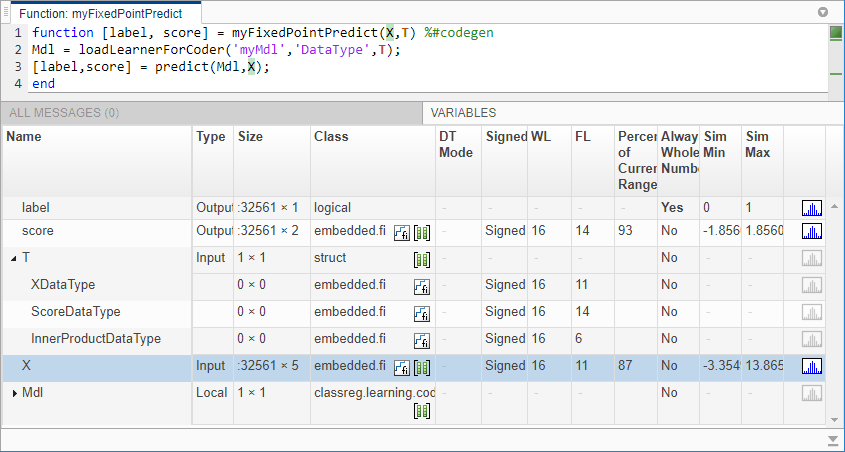This screenshot has width=845, height=452.
Task: Sort variables by the Name column header
Action: pyautogui.click(x=24, y=136)
